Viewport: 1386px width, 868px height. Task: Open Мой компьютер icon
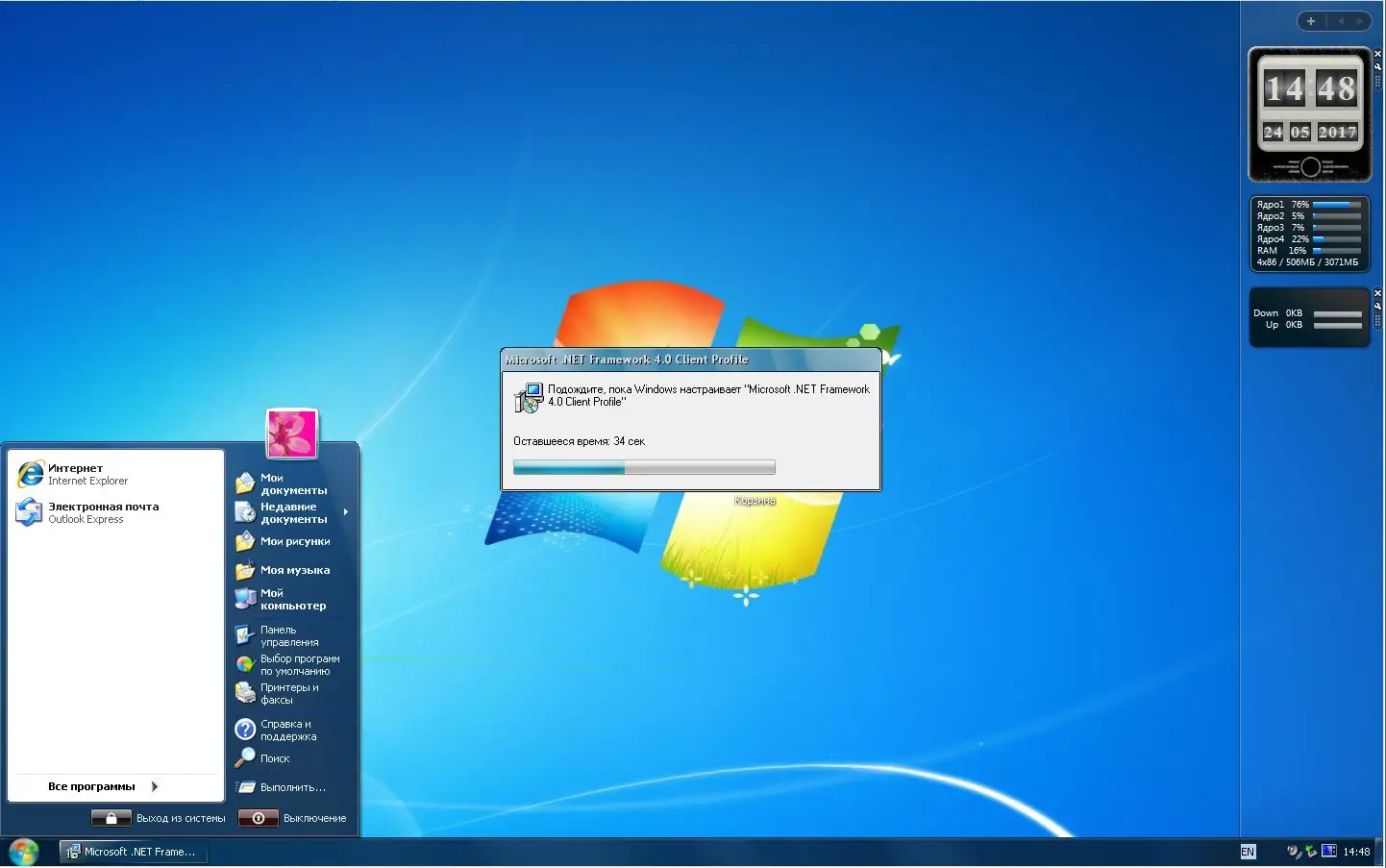coord(245,599)
